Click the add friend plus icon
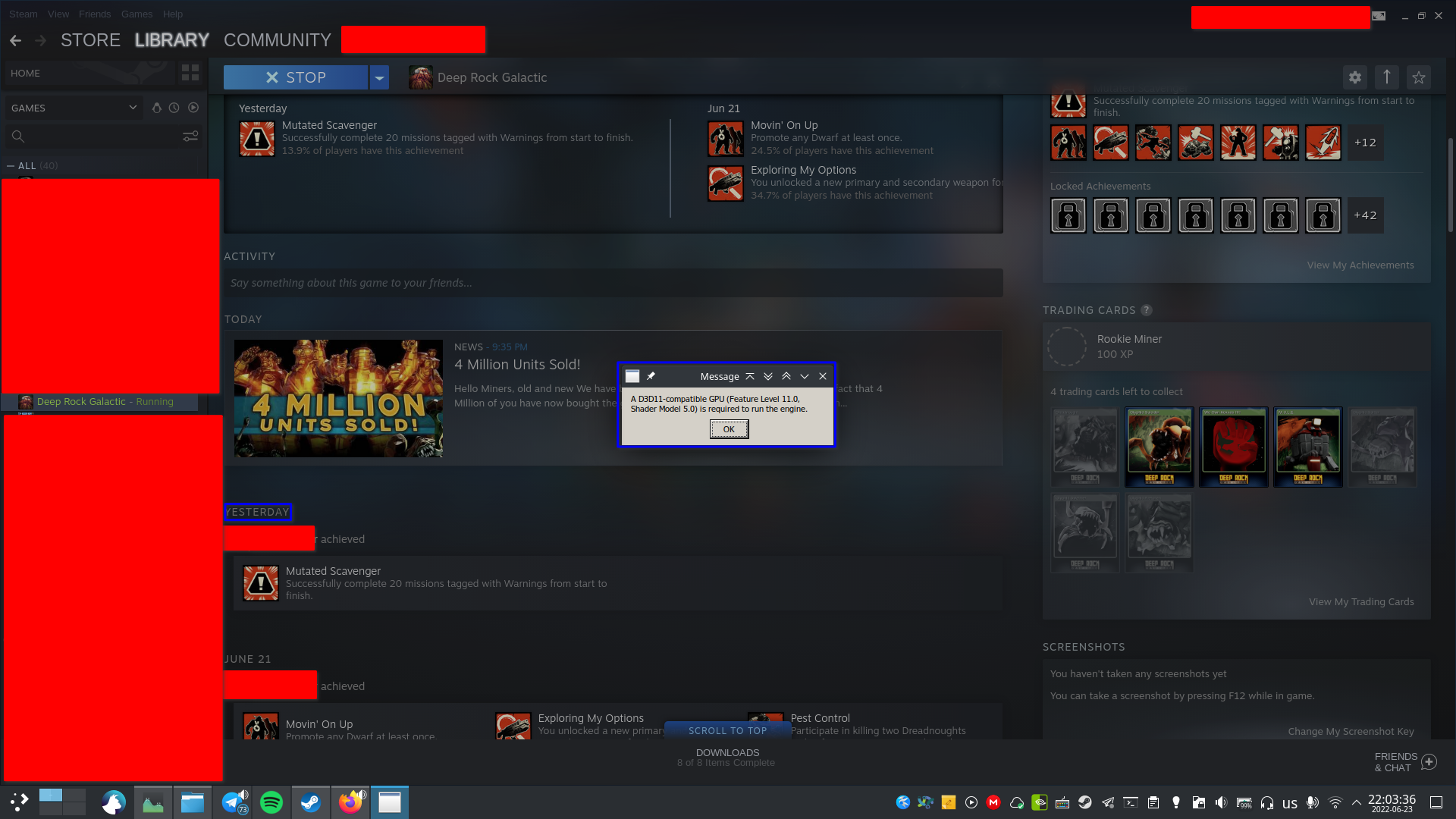The width and height of the screenshot is (1456, 819). [1429, 762]
